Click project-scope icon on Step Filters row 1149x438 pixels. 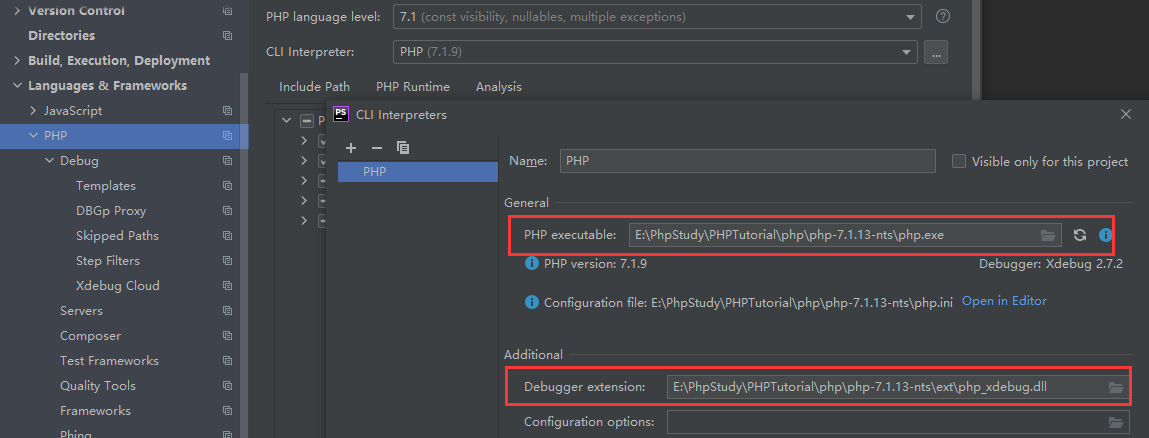coord(228,261)
